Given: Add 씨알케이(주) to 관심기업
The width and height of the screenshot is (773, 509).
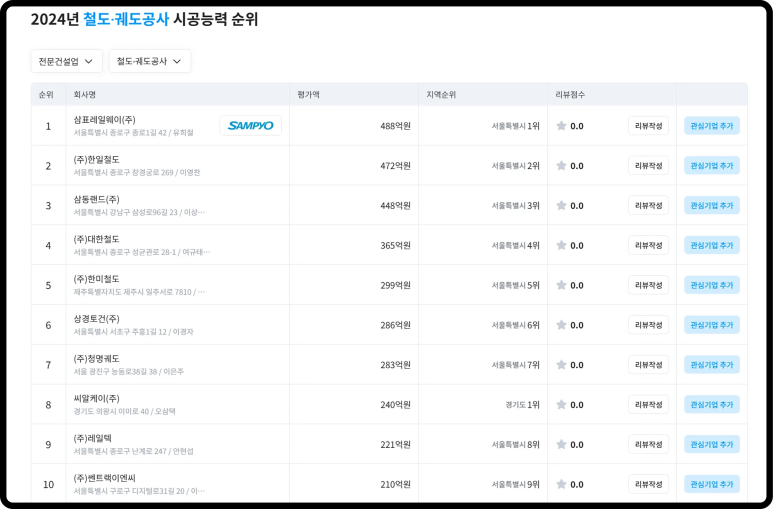Looking at the screenshot, I should pos(712,404).
